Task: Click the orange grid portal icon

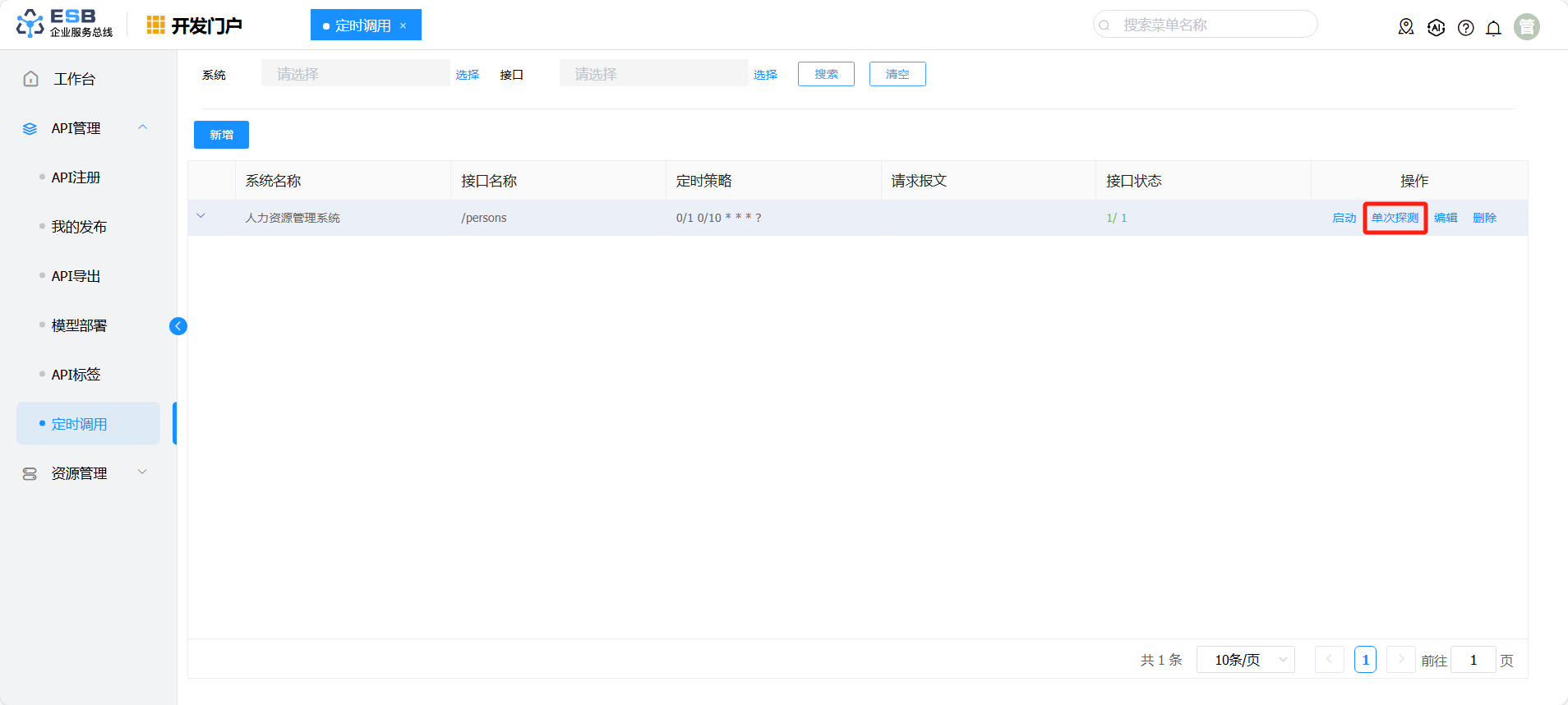Action: (x=155, y=25)
